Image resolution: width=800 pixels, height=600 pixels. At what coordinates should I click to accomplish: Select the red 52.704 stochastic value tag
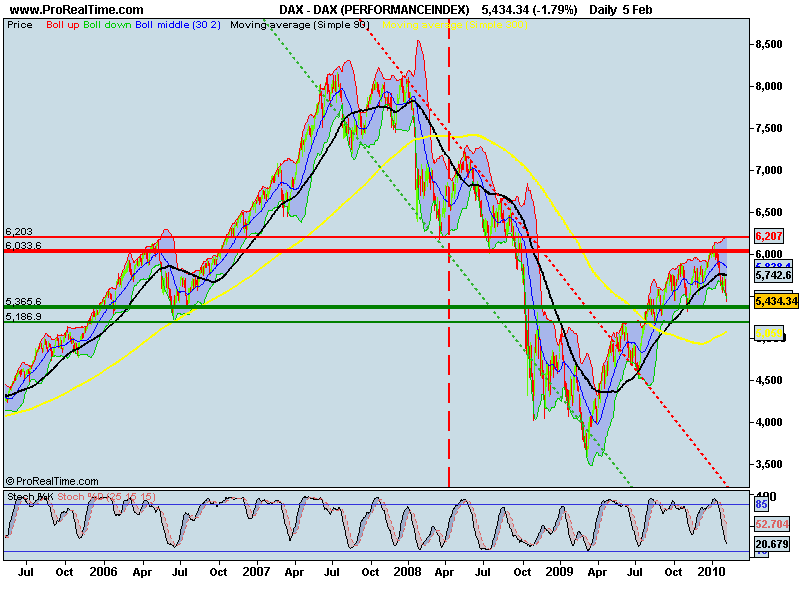pos(772,524)
